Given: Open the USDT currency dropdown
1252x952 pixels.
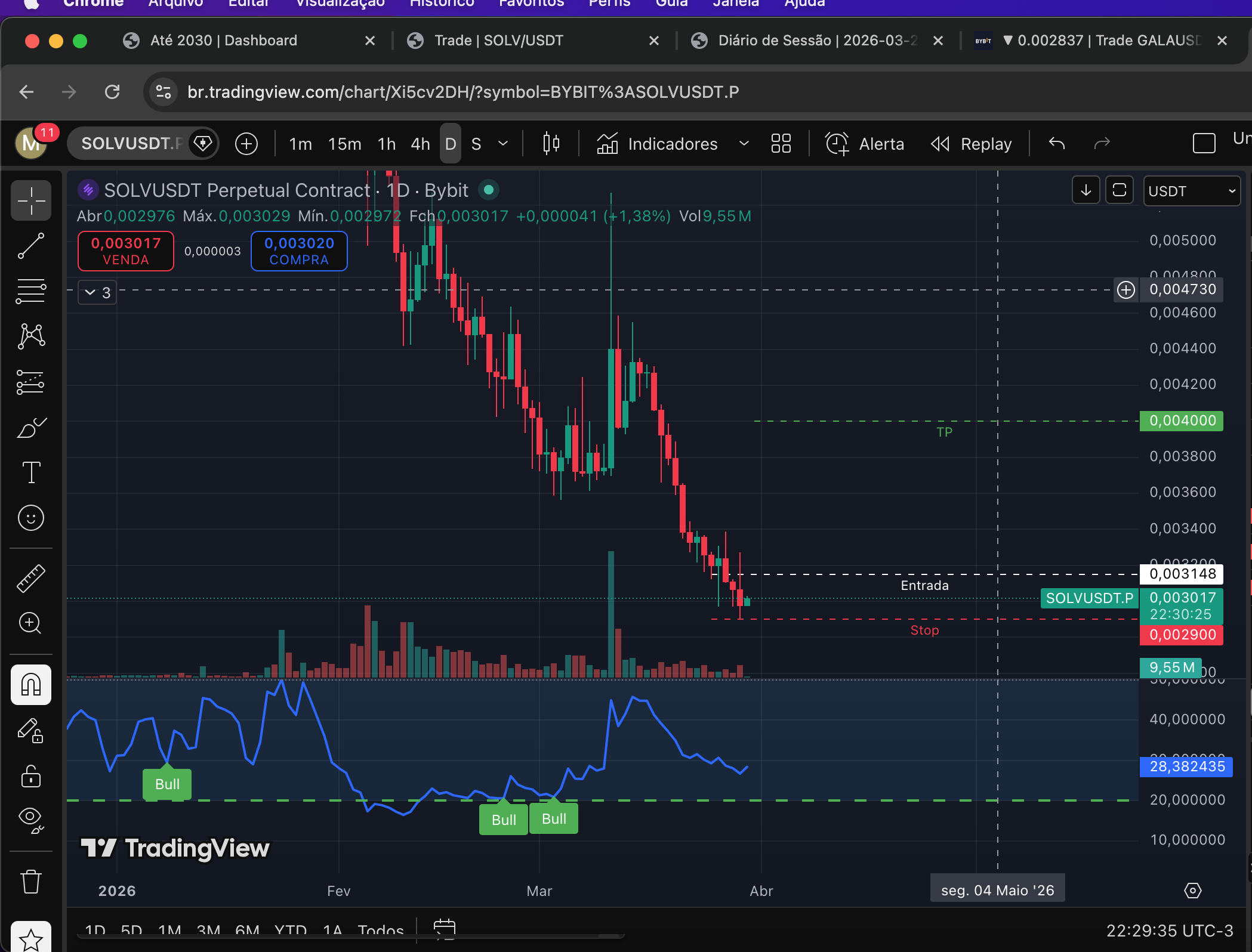Looking at the screenshot, I should pyautogui.click(x=1191, y=191).
